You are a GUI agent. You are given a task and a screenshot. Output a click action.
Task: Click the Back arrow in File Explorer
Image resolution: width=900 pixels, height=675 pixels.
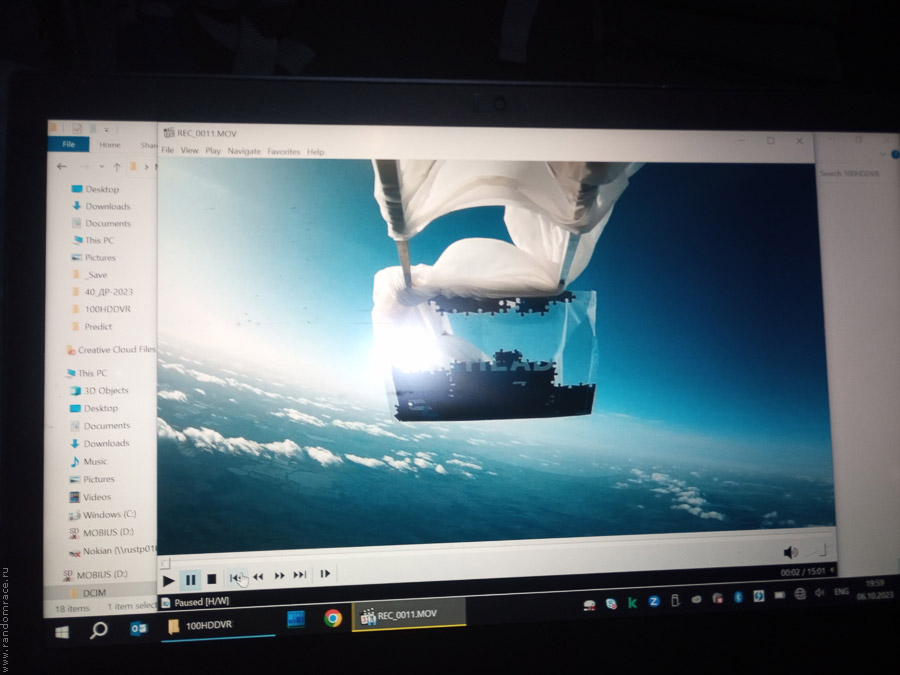click(x=62, y=167)
